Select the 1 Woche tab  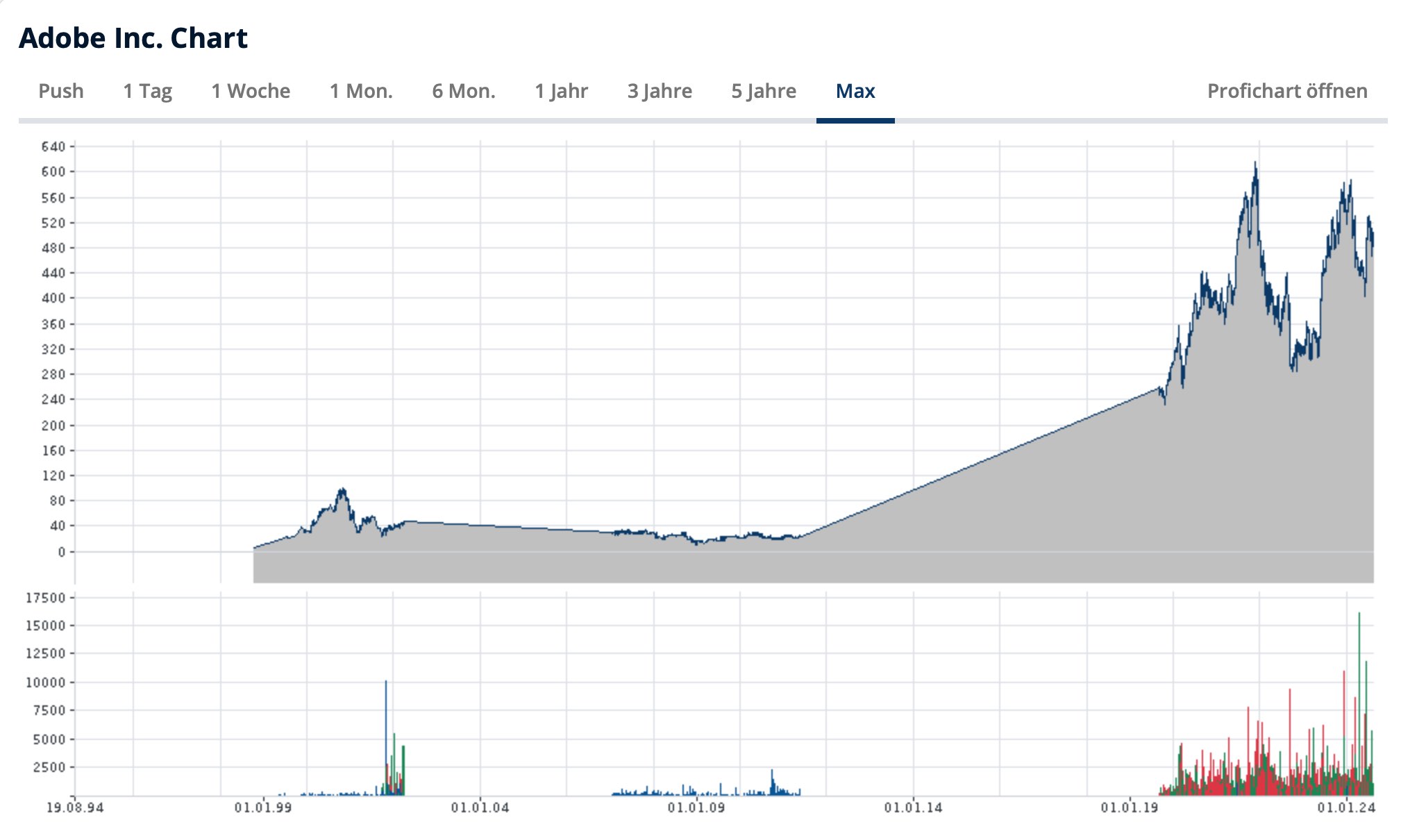tap(251, 91)
